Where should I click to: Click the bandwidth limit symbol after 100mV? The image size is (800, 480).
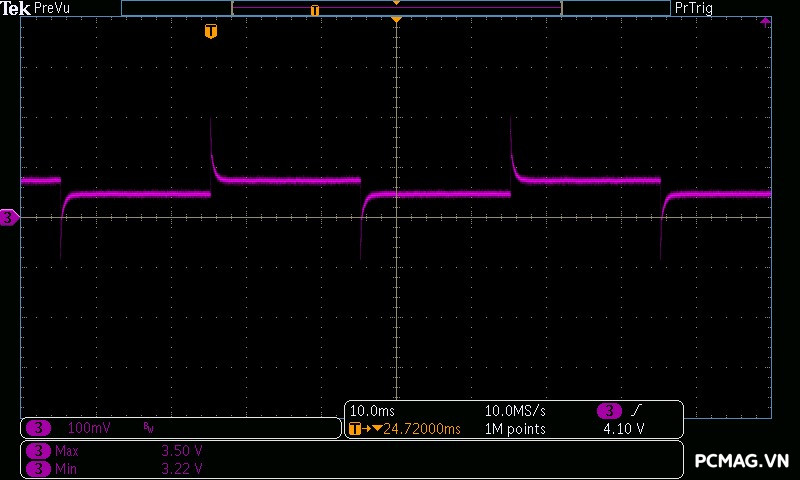coord(149,428)
